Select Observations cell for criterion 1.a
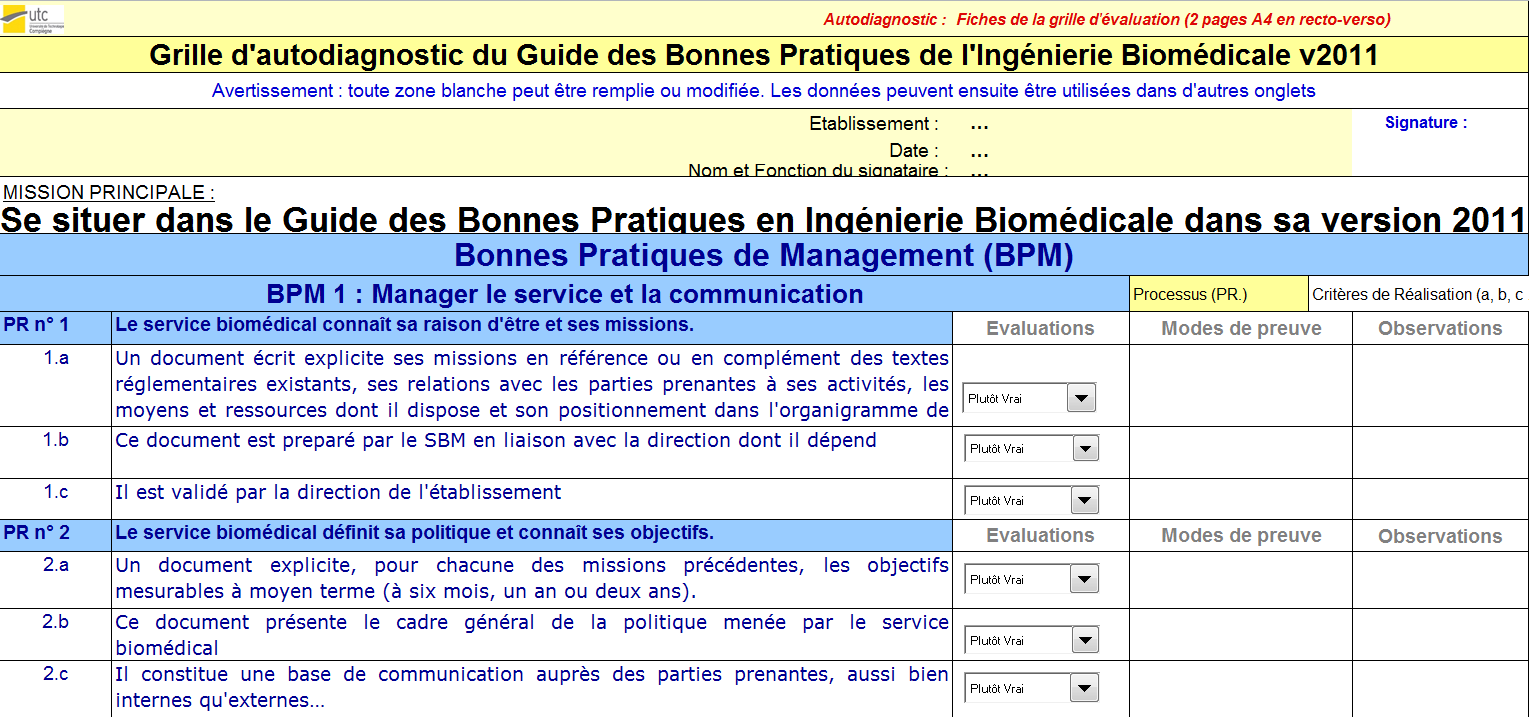This screenshot has width=1529, height=717. click(1440, 386)
